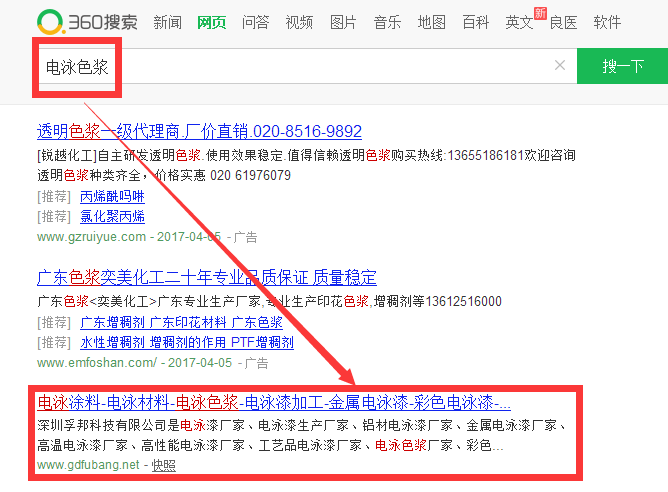The width and height of the screenshot is (668, 492).
Task: Switch to the 地图 tab
Action: click(431, 23)
